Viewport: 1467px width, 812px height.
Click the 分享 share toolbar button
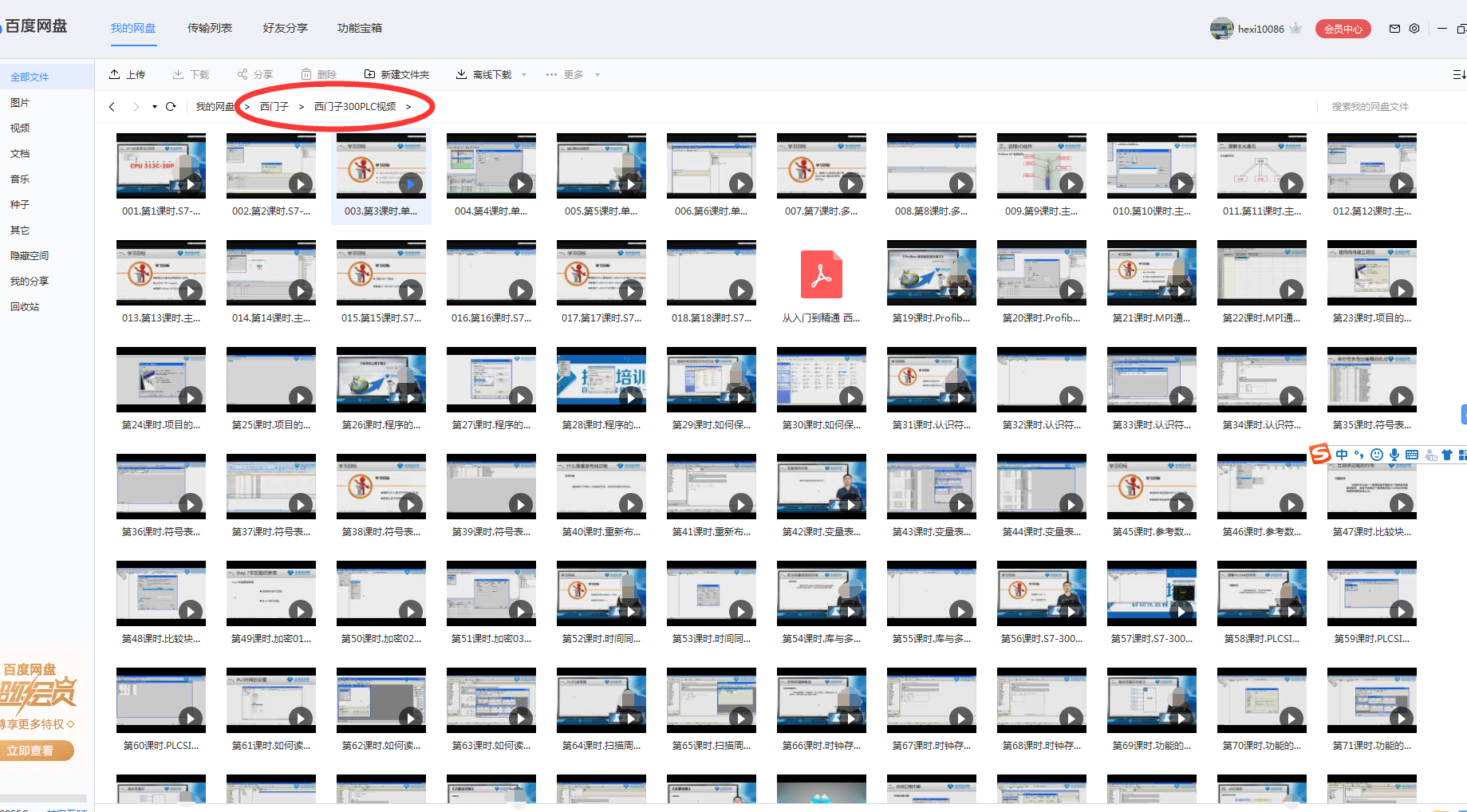(254, 74)
